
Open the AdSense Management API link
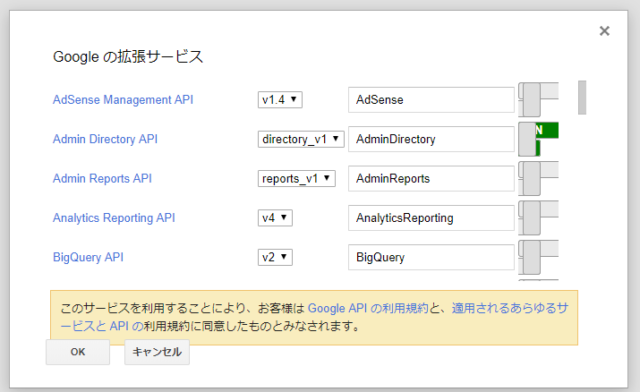(x=123, y=100)
